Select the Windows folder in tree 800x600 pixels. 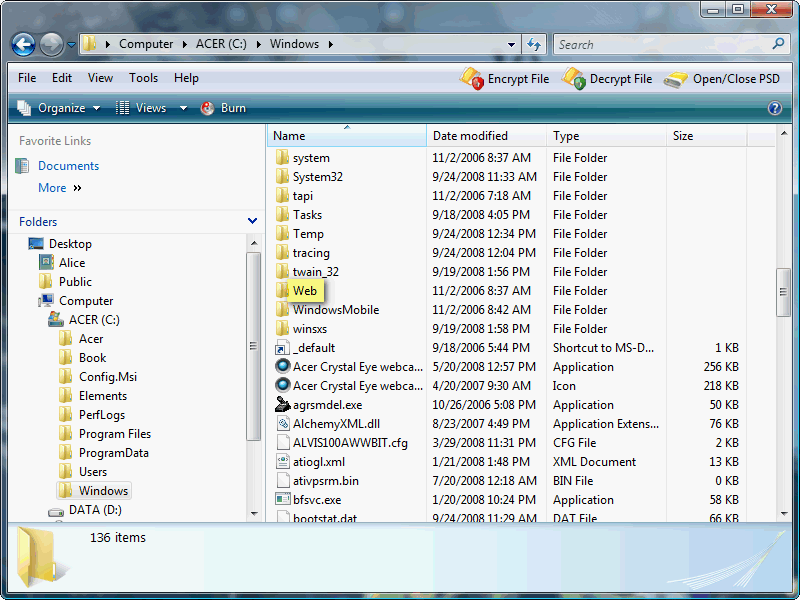click(x=103, y=491)
